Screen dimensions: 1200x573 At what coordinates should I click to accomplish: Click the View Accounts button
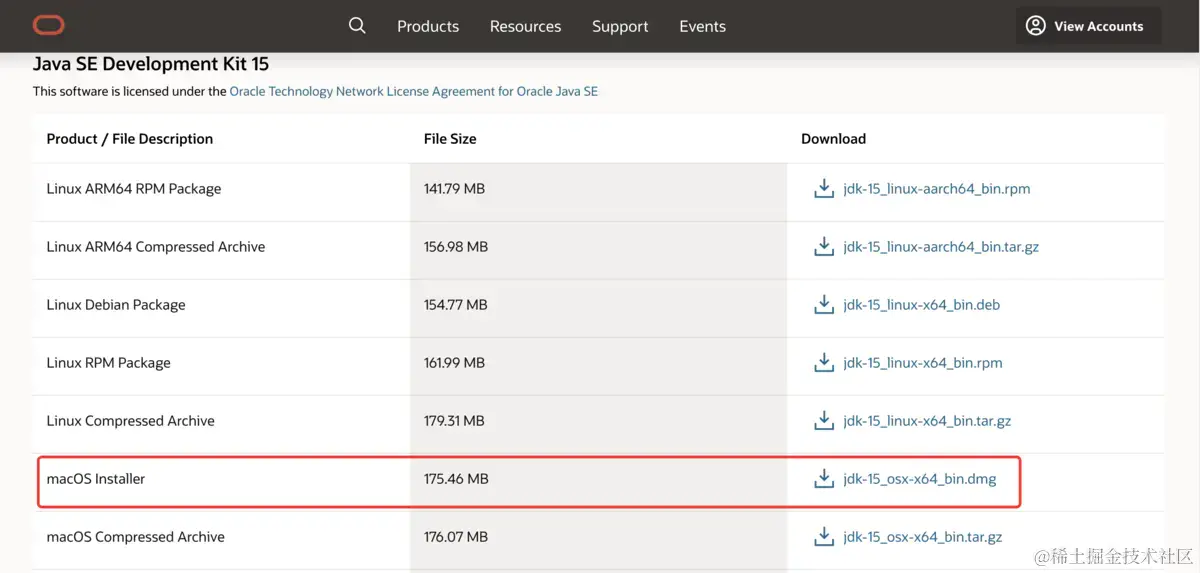click(1088, 26)
